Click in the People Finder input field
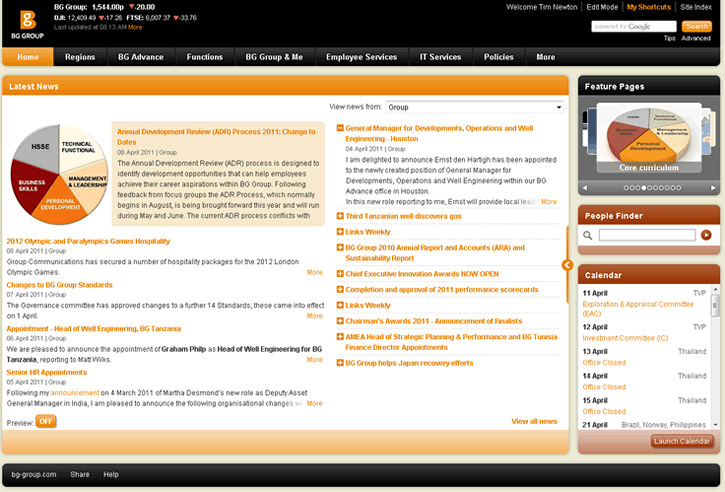The width and height of the screenshot is (725, 492). [647, 235]
